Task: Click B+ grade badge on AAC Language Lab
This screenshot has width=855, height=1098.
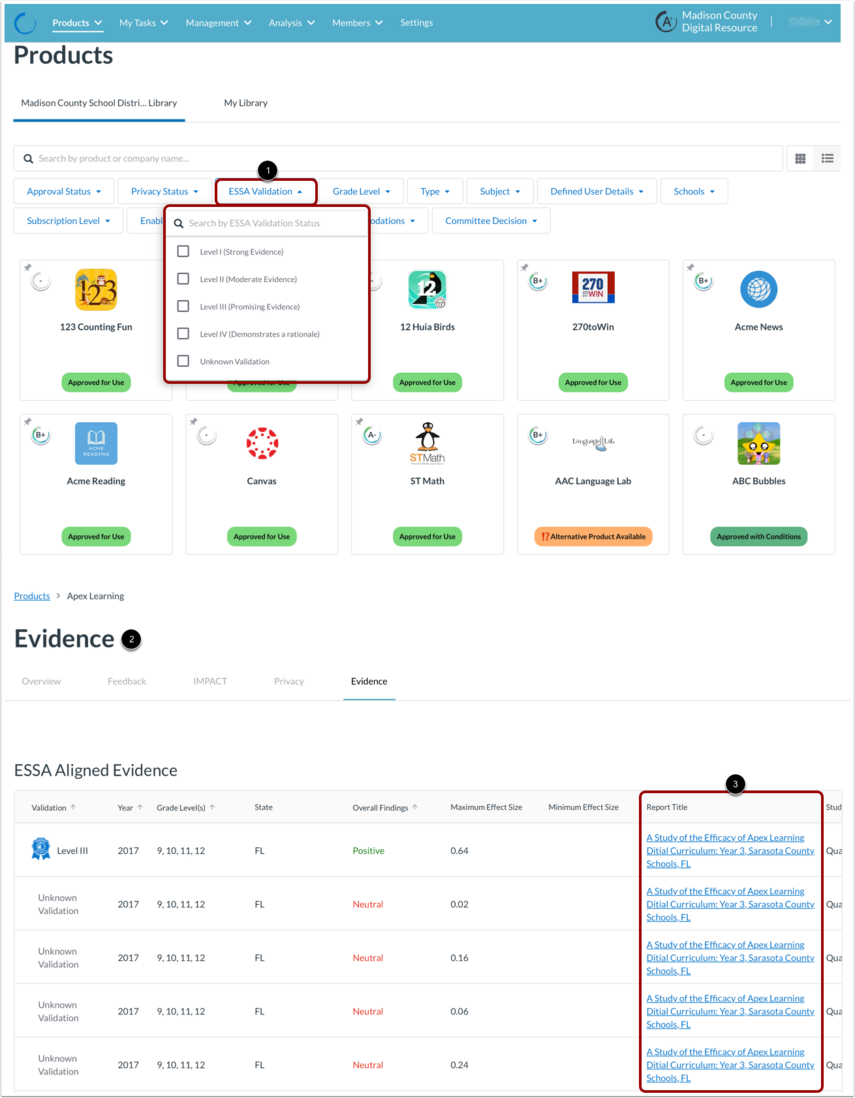Action: tap(538, 436)
